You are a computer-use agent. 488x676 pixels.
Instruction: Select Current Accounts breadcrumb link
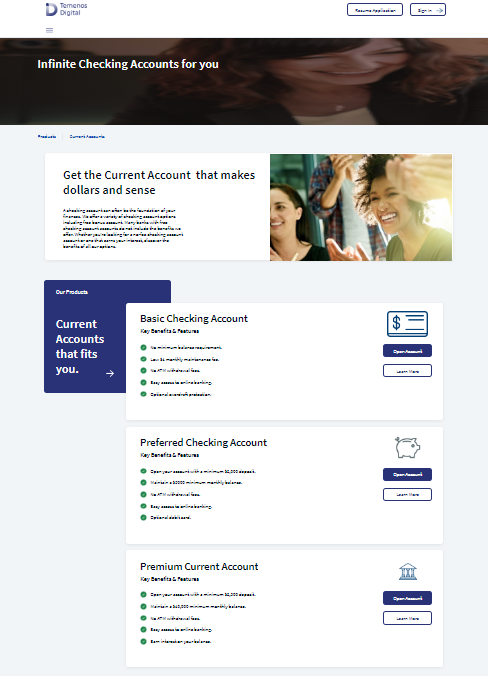coord(87,137)
